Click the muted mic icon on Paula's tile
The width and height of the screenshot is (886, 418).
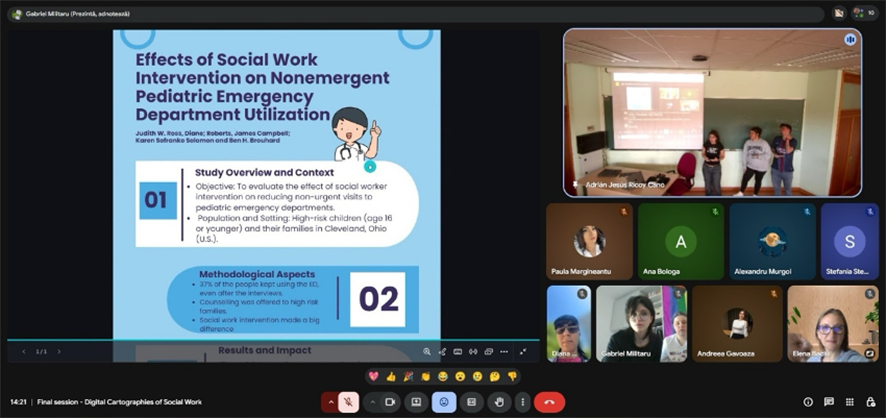(624, 212)
